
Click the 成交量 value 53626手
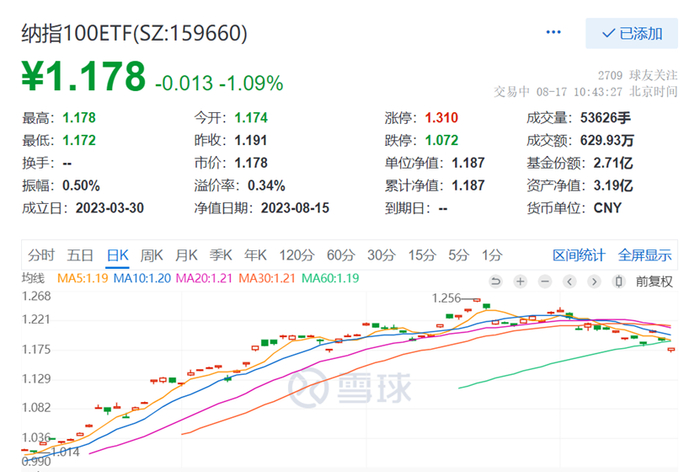click(605, 118)
